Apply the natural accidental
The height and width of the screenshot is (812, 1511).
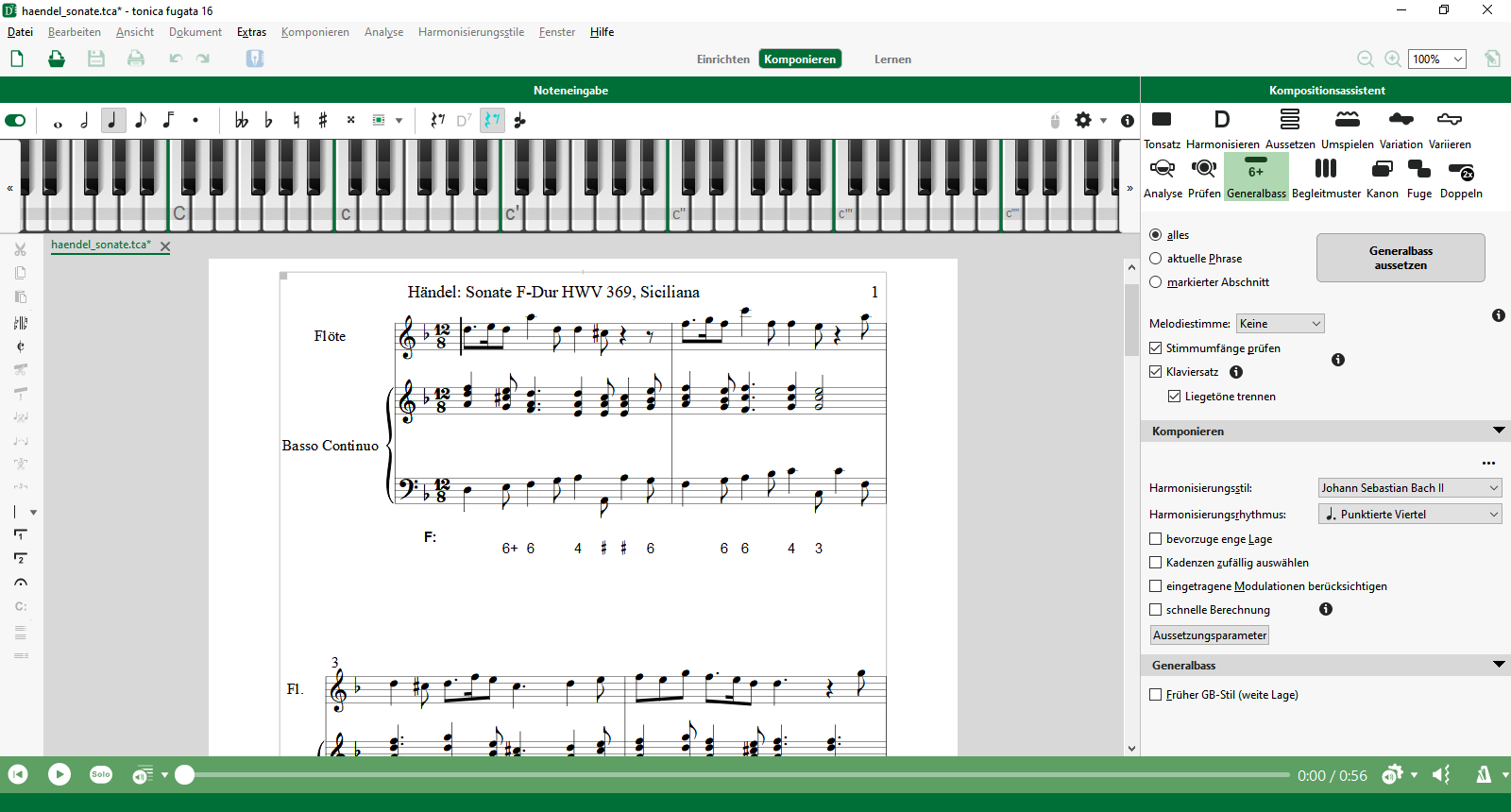(297, 121)
